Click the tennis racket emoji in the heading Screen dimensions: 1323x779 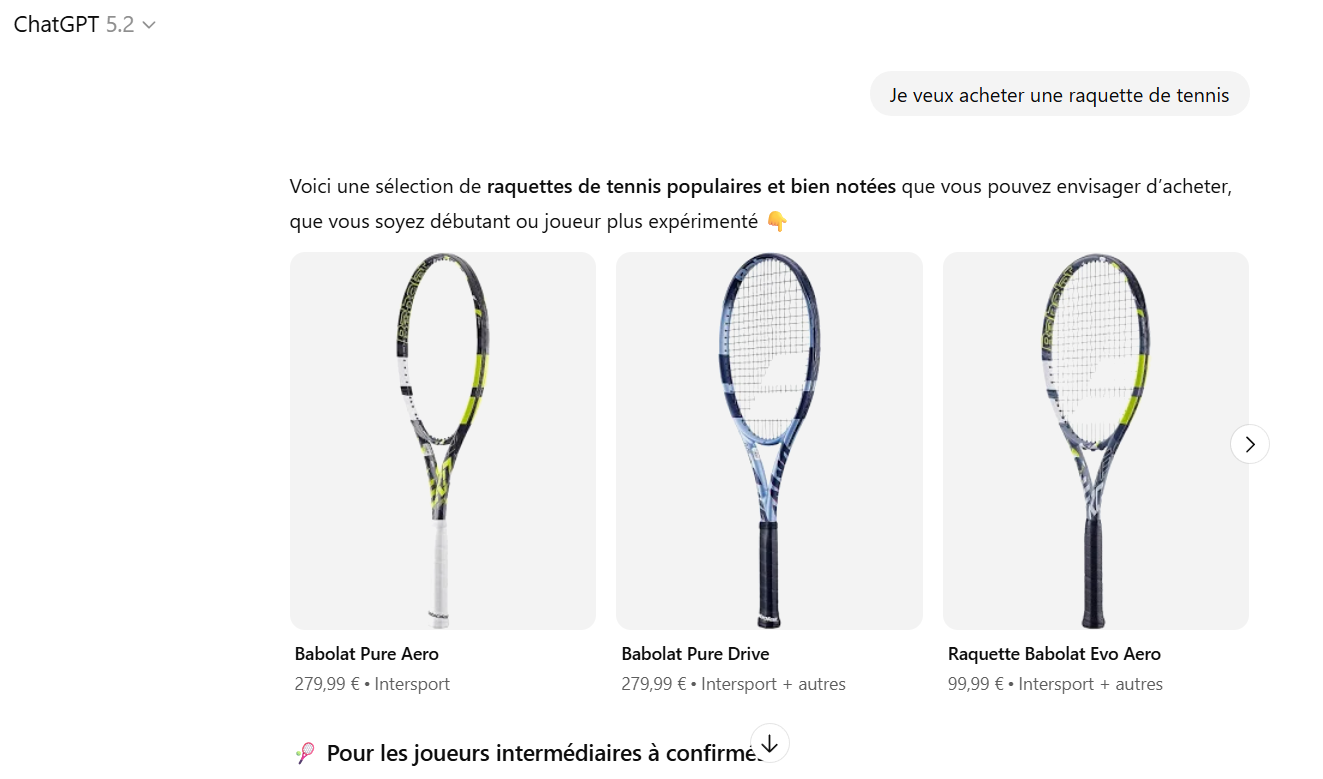click(x=306, y=753)
